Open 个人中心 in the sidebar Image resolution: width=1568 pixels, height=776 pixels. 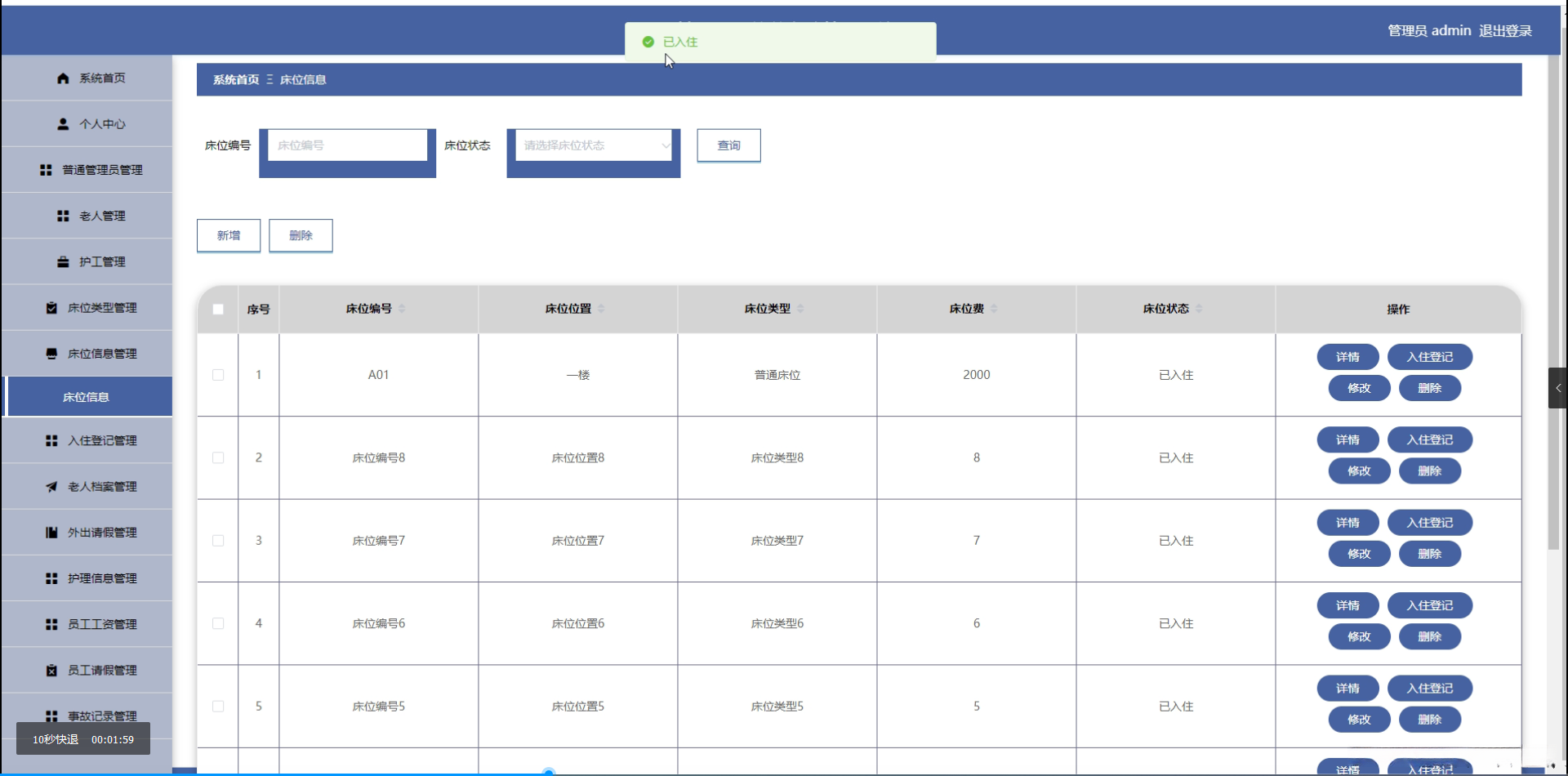[87, 124]
